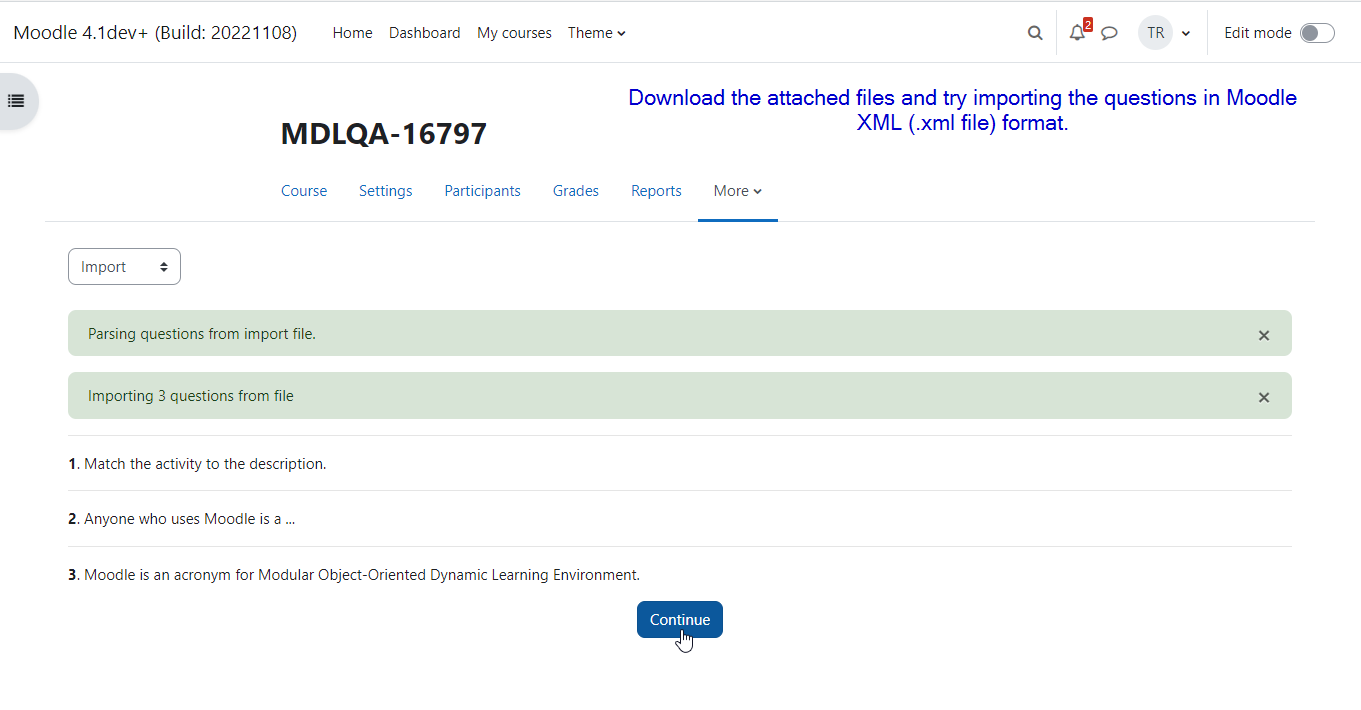Click the MDLQA-16797 course heading
This screenshot has width=1361, height=710.
pos(384,134)
